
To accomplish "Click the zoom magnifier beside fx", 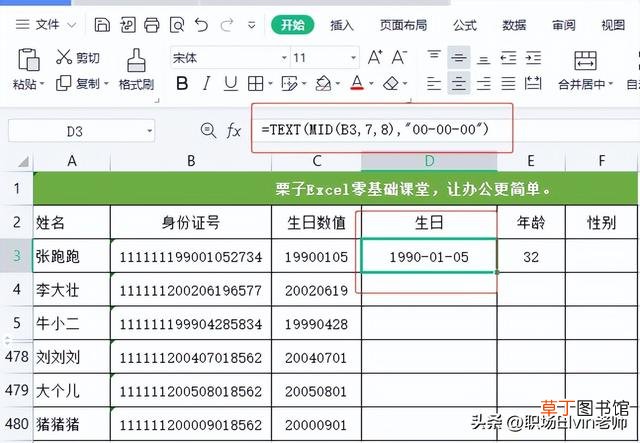I will (209, 131).
